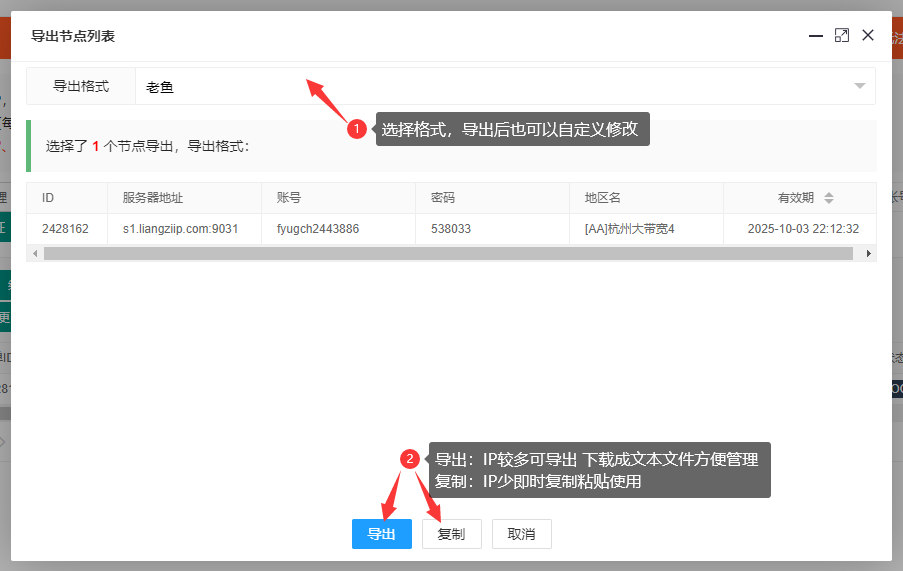Click the 导出 button
Screen dimensions: 903x571
[x=381, y=534]
